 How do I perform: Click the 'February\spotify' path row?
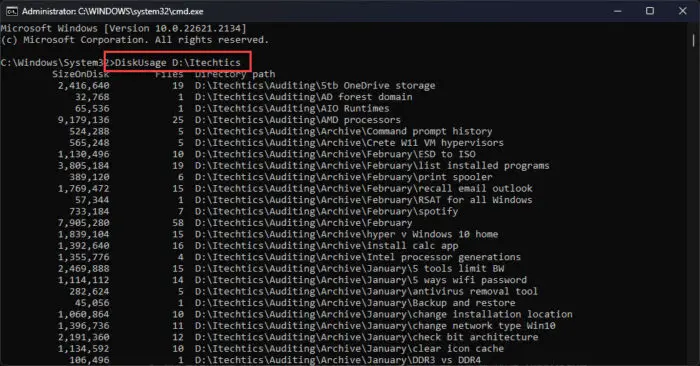point(326,212)
